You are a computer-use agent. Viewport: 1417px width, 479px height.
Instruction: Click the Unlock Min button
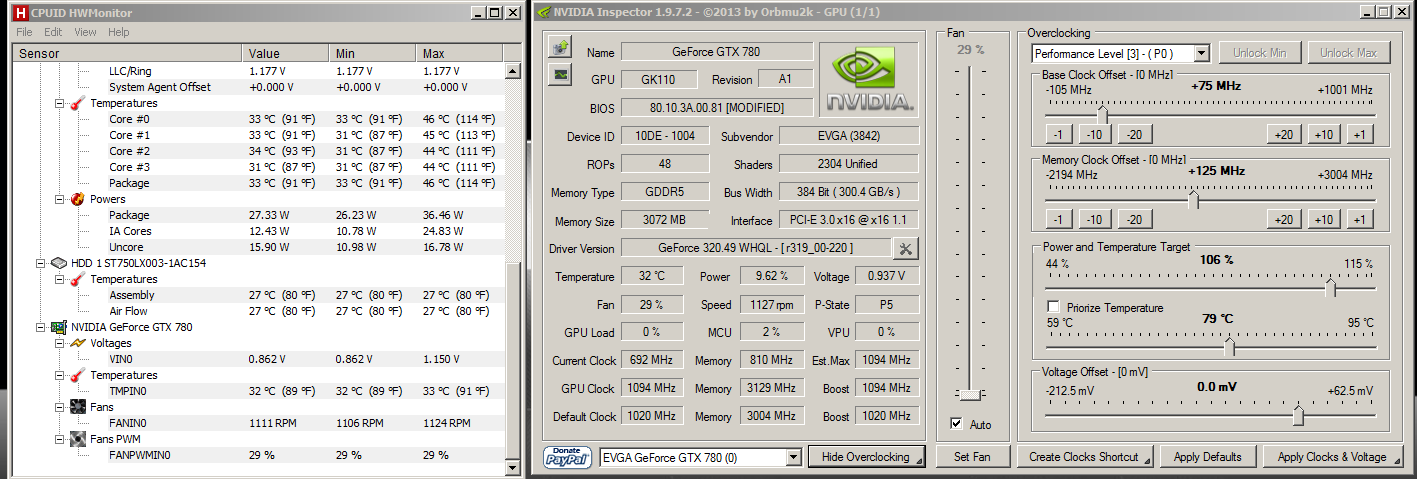pos(1259,53)
